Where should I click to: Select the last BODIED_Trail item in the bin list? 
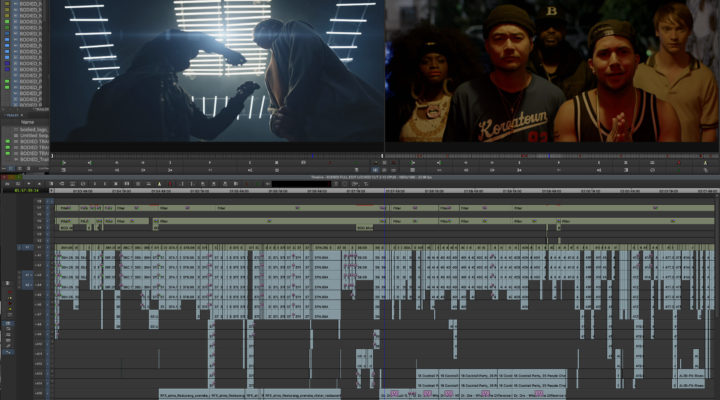pyautogui.click(x=34, y=159)
